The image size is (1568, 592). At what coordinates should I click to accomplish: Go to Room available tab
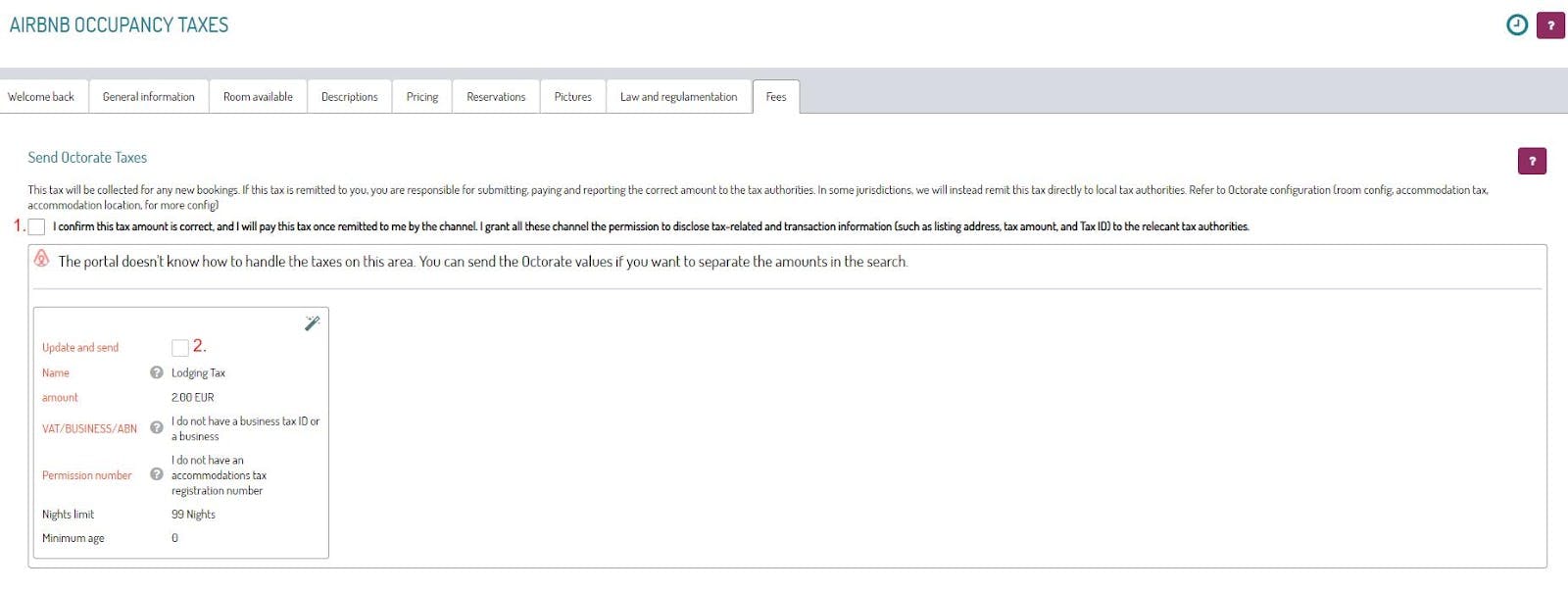pos(258,97)
